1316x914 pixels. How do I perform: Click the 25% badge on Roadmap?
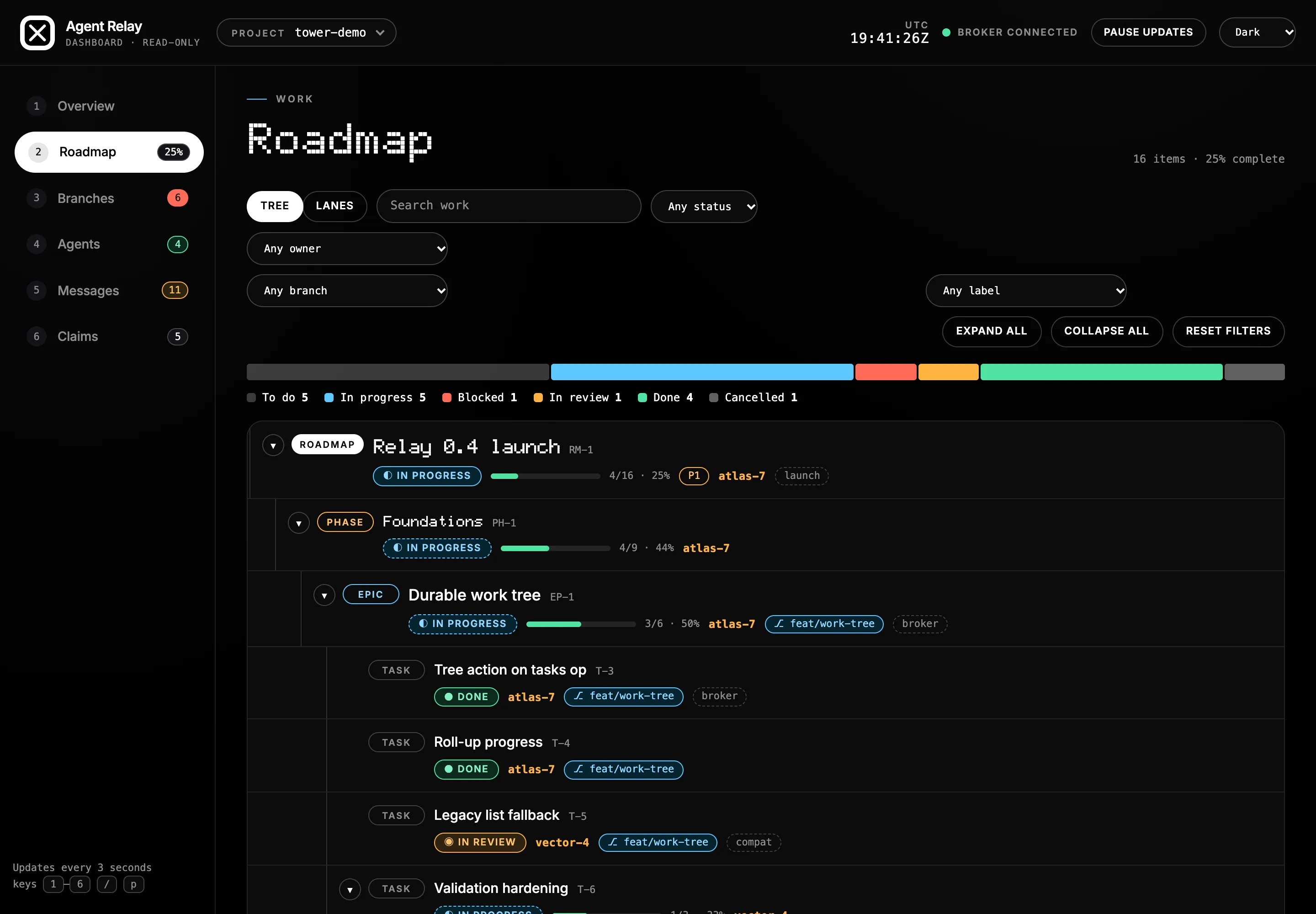(174, 152)
